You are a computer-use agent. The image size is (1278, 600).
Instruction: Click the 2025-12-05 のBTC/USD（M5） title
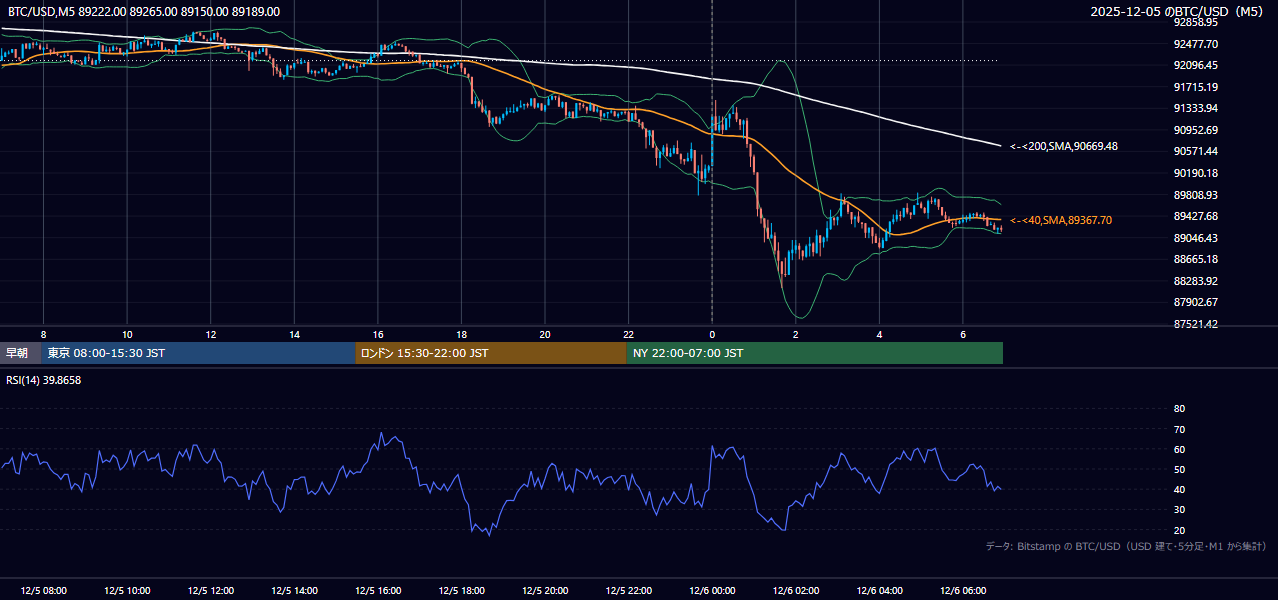(1178, 12)
